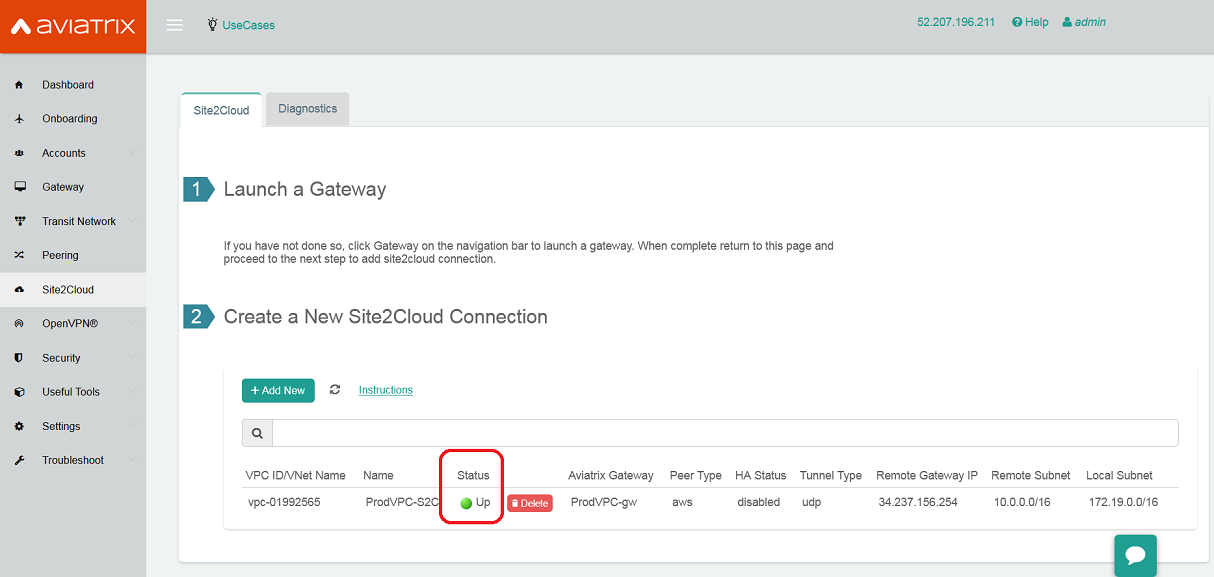
Task: Expand the Transit Network sidebar menu
Action: [78, 221]
